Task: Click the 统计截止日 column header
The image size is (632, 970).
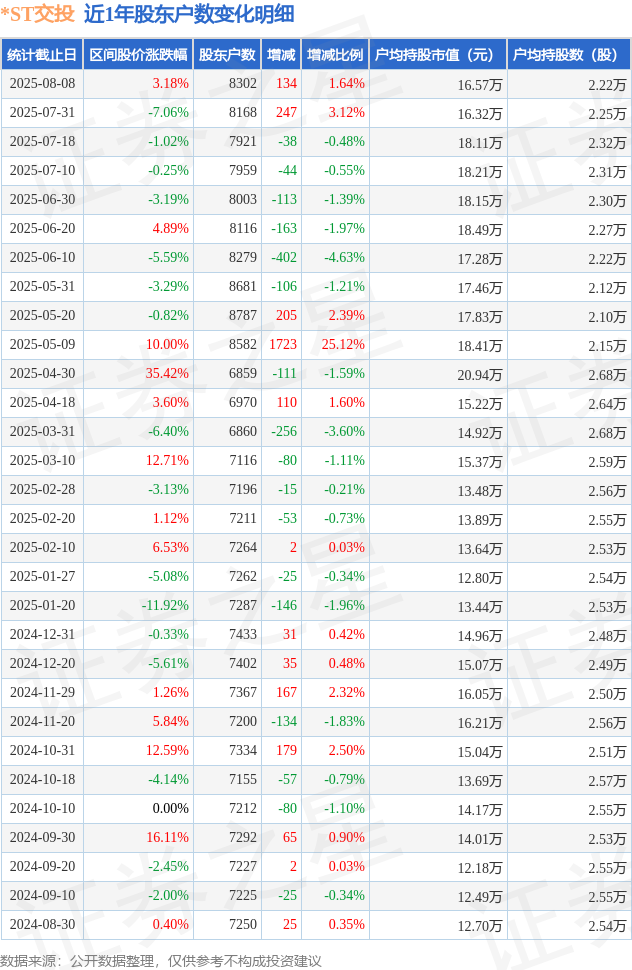Action: [x=42, y=55]
